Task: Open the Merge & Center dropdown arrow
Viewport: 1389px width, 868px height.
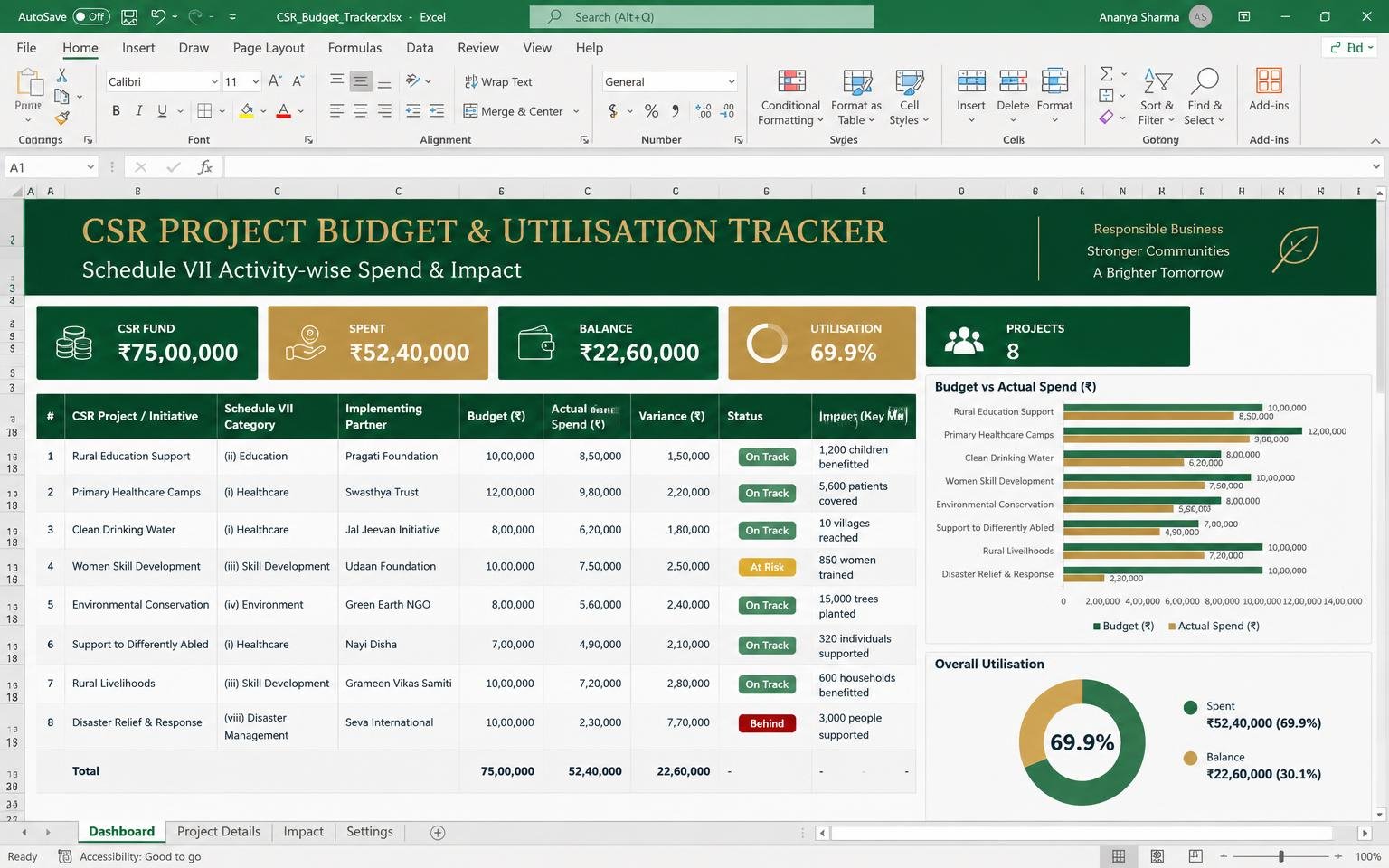Action: (x=576, y=111)
